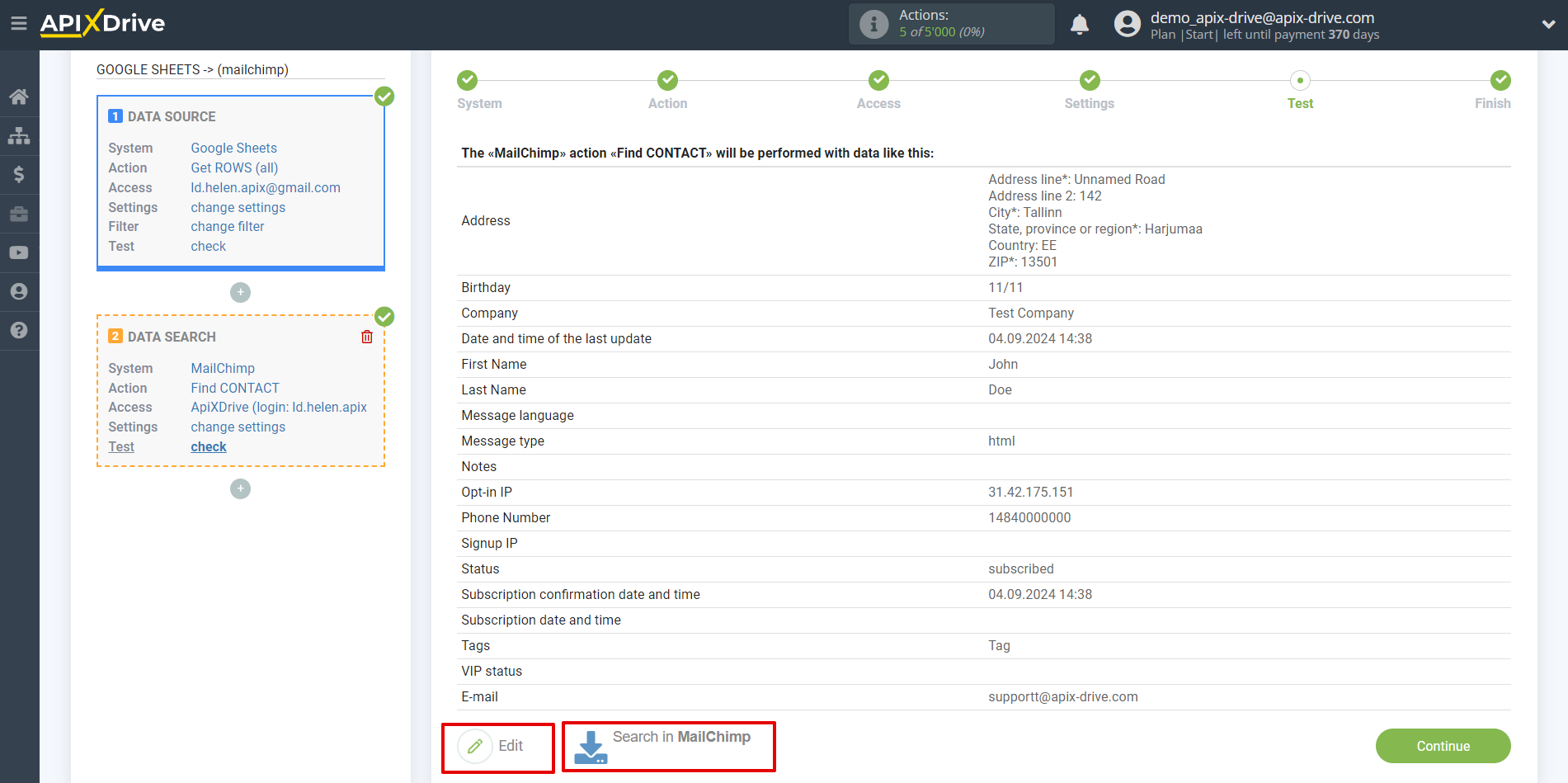Click the account avatar icon
Viewport: 1568px width, 783px height.
tap(1127, 24)
